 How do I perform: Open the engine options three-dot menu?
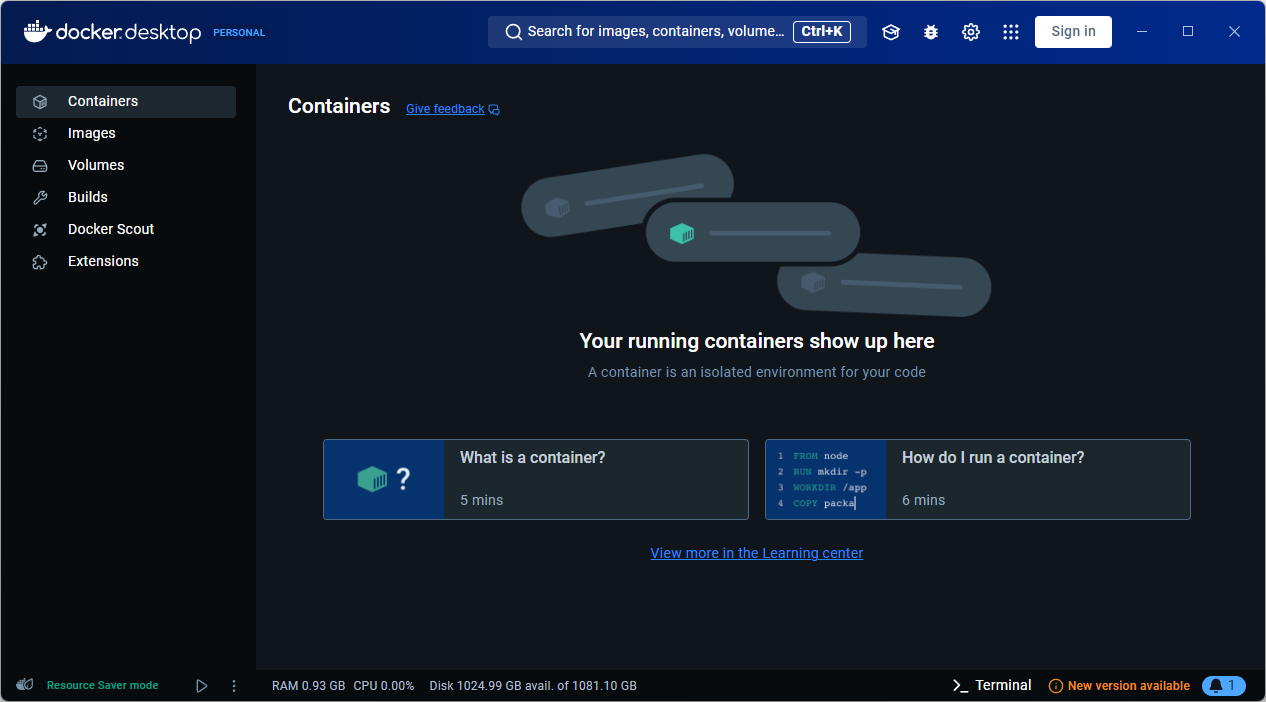234,686
